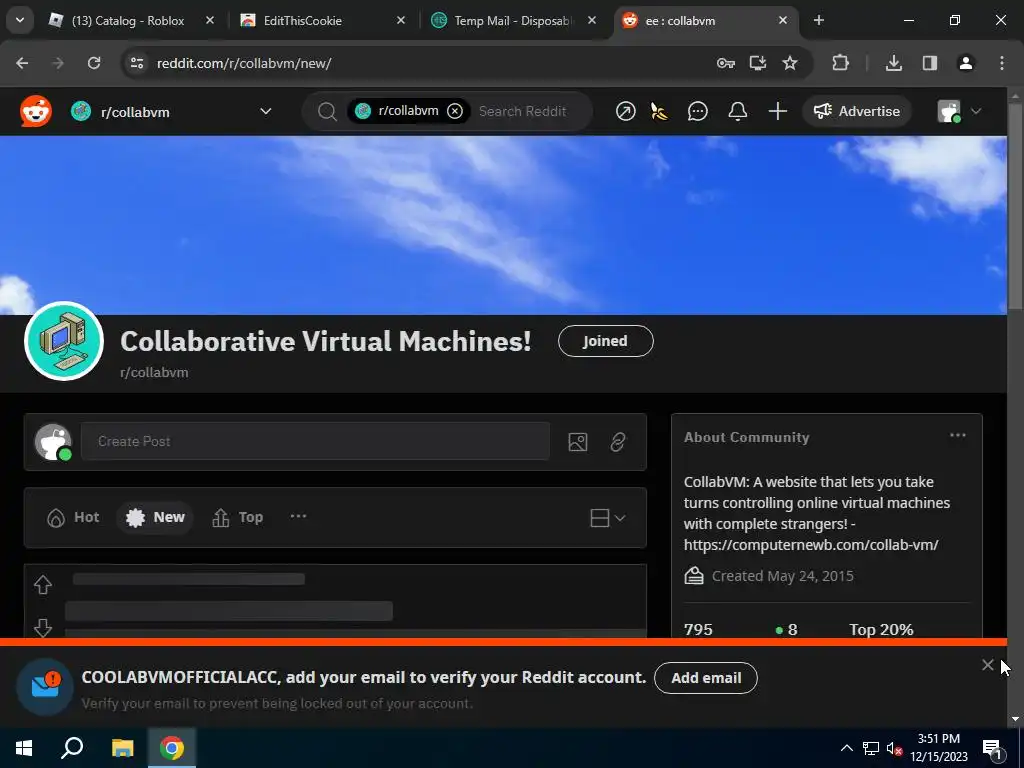Bookmark this page with star
Image resolution: width=1024 pixels, height=768 pixels.
790,63
